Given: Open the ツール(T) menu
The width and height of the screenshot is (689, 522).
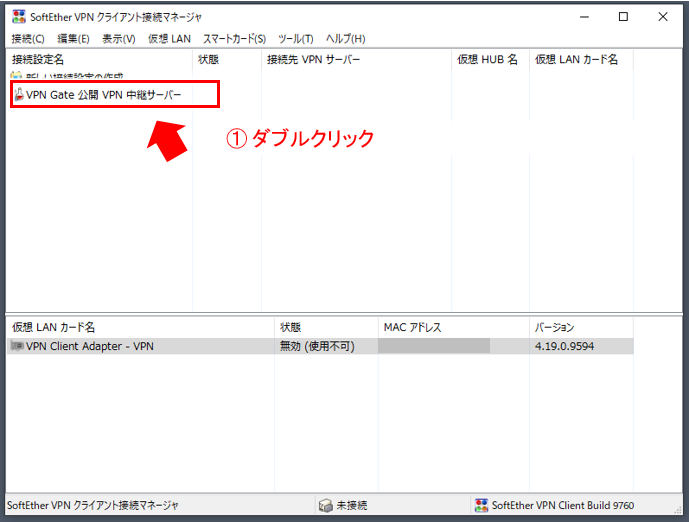Looking at the screenshot, I should pos(296,39).
